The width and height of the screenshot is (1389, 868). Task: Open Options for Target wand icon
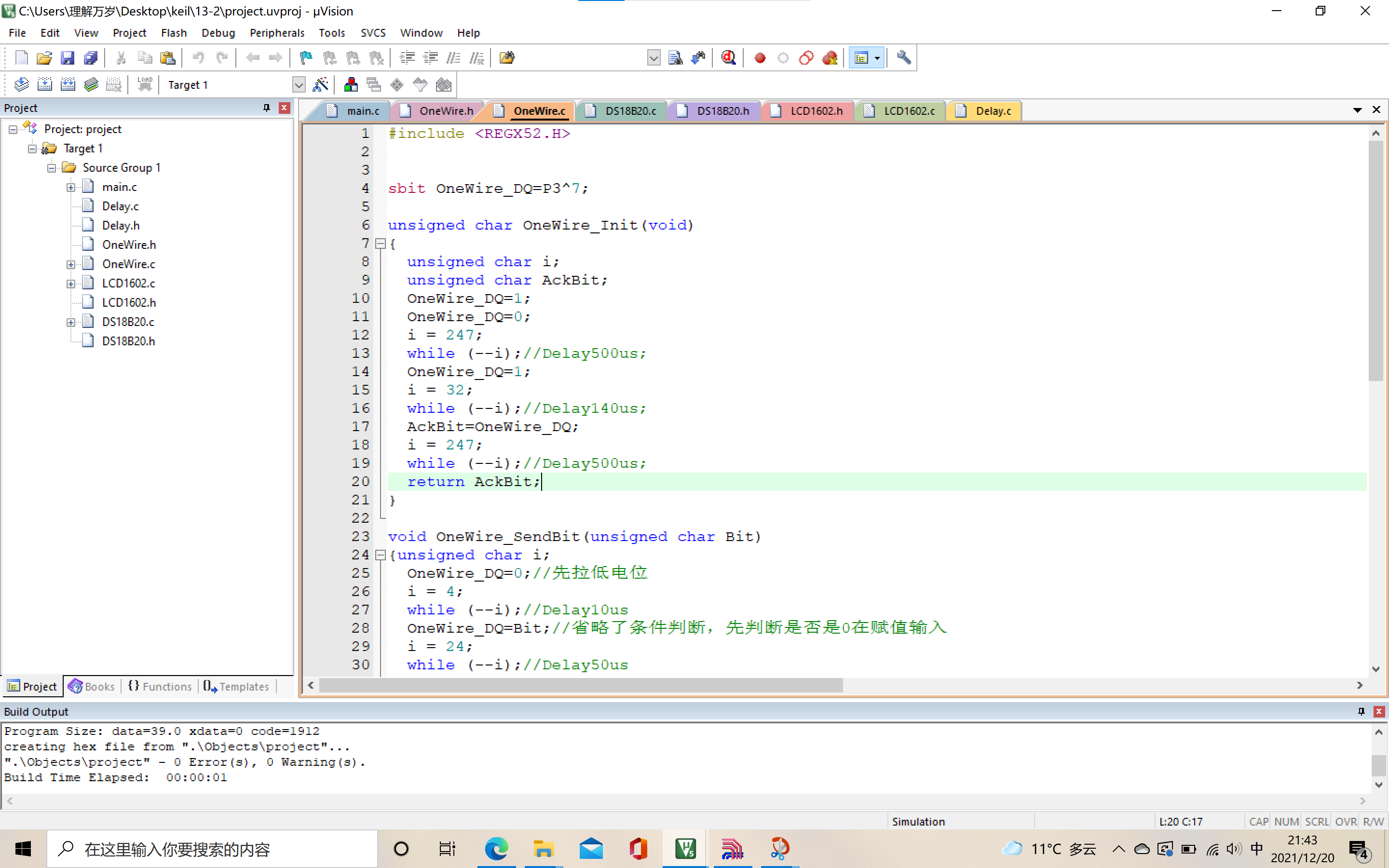click(320, 84)
